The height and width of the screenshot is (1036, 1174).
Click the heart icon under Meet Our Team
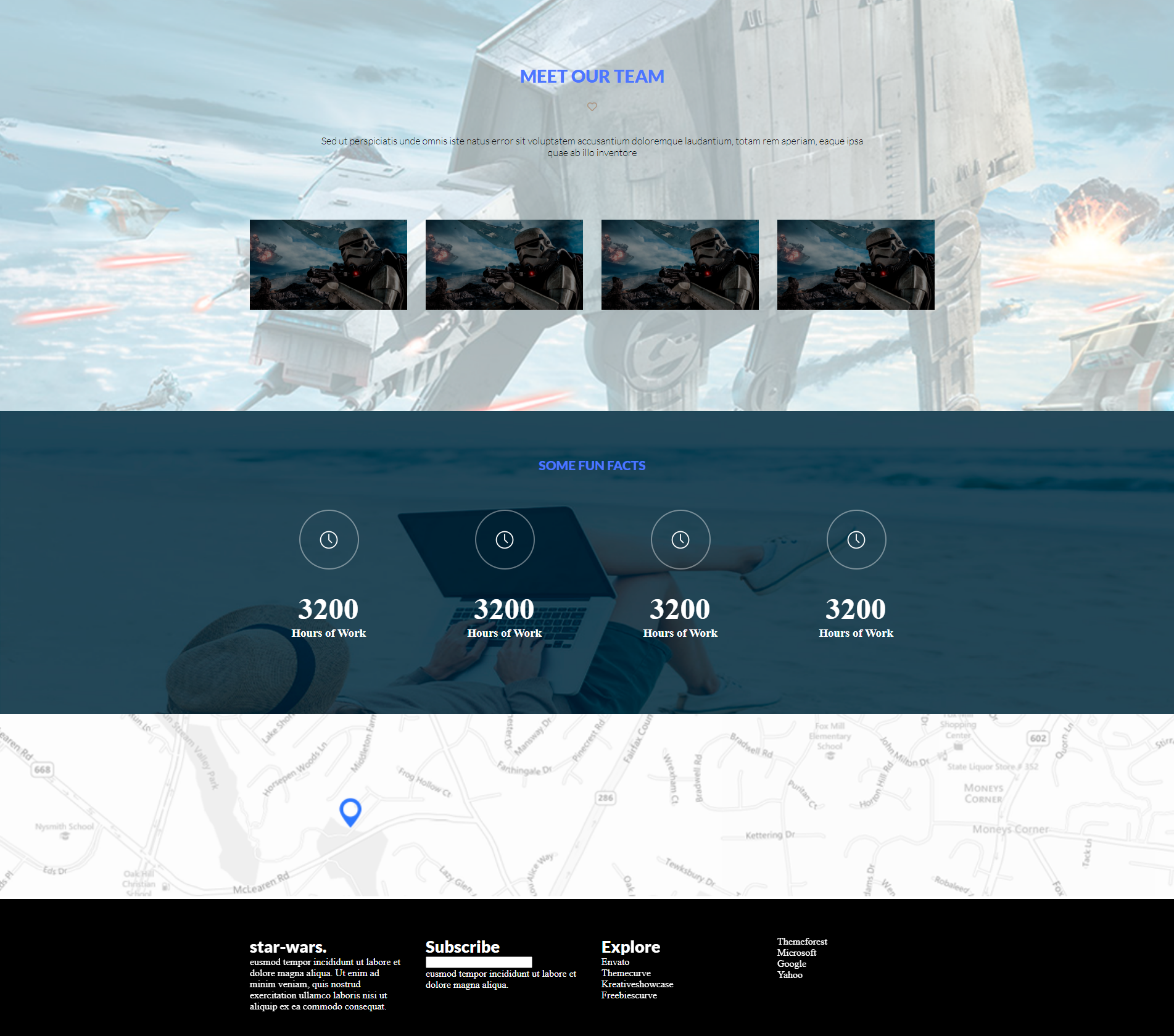592,107
